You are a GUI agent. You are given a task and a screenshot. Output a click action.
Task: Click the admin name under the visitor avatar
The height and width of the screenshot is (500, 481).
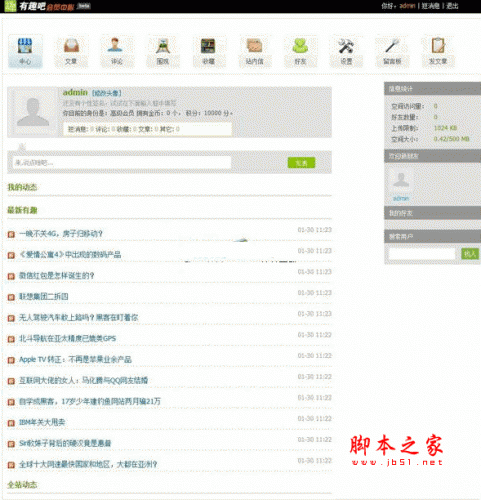[x=401, y=199]
